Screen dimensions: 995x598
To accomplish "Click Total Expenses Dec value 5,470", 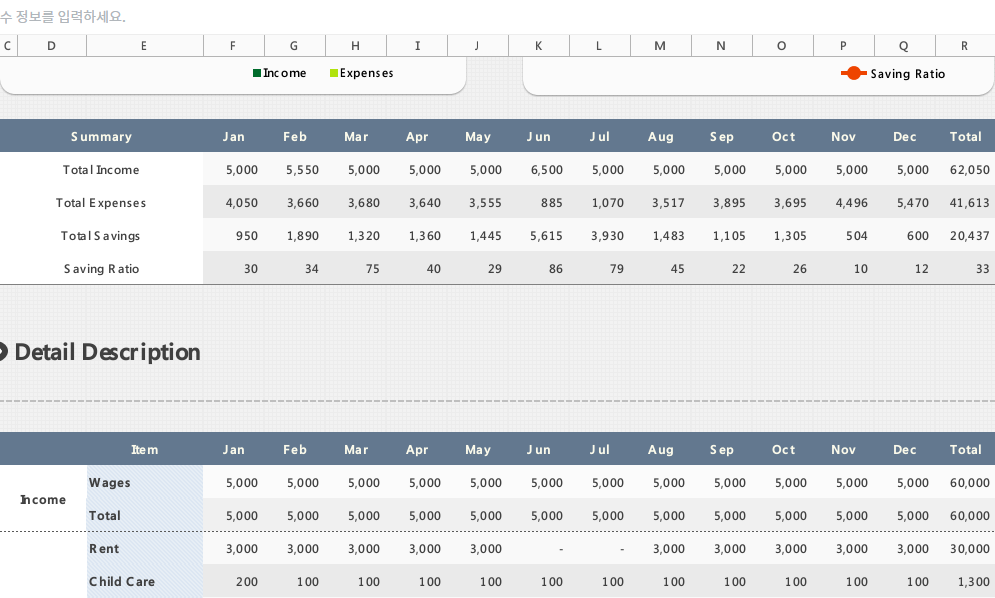I will click(x=913, y=203).
